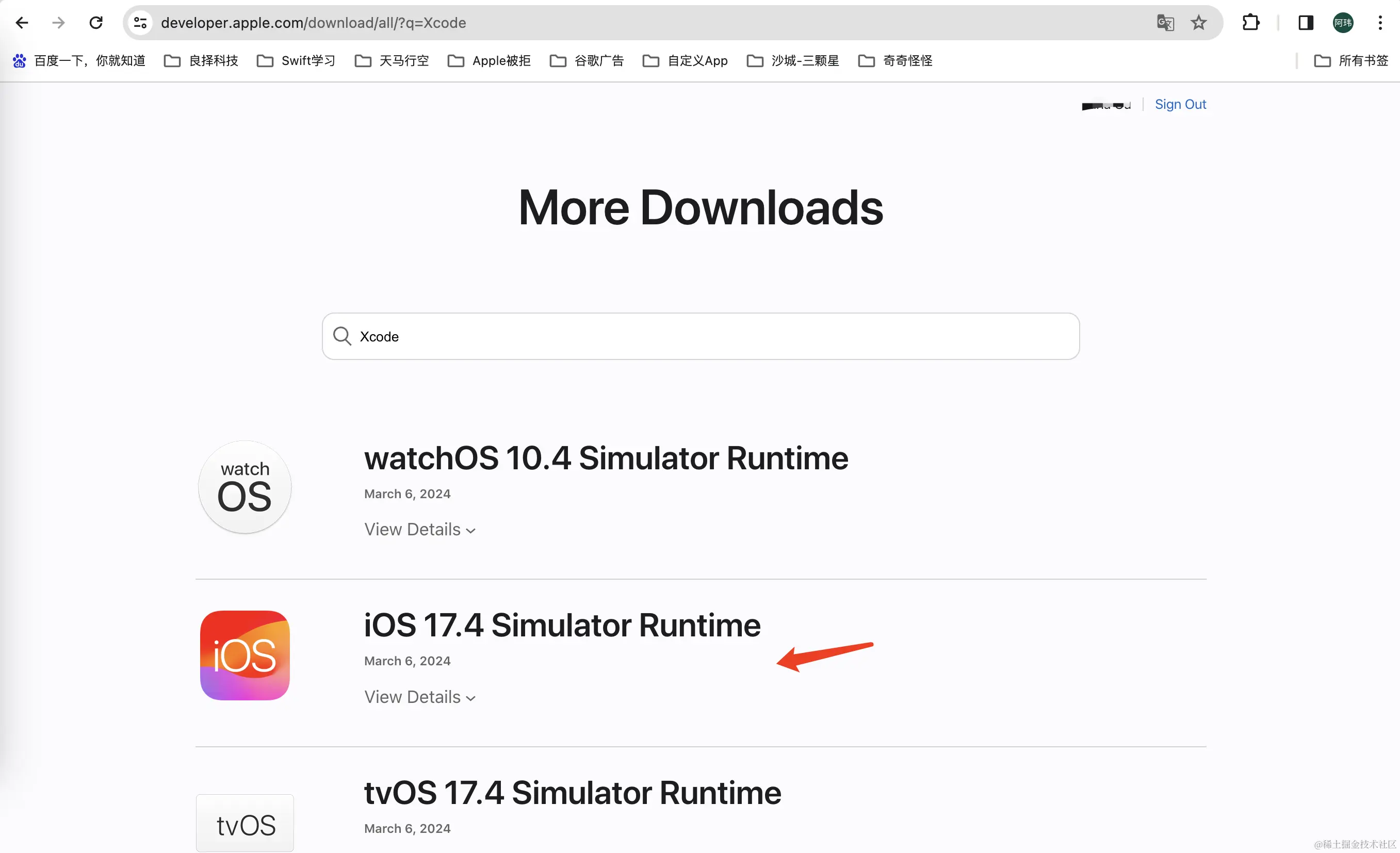The height and width of the screenshot is (853, 1400).
Task: Click the browser forward arrow
Action: (x=58, y=23)
